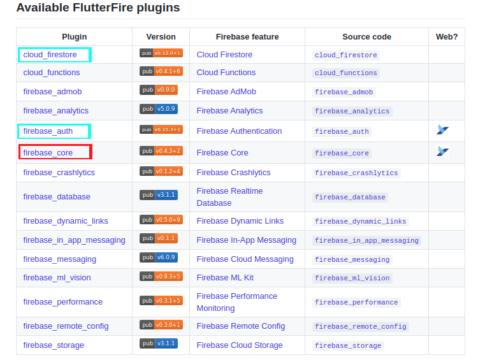
Task: Open the firebase_dynamic_links plugin link
Action: tap(66, 221)
